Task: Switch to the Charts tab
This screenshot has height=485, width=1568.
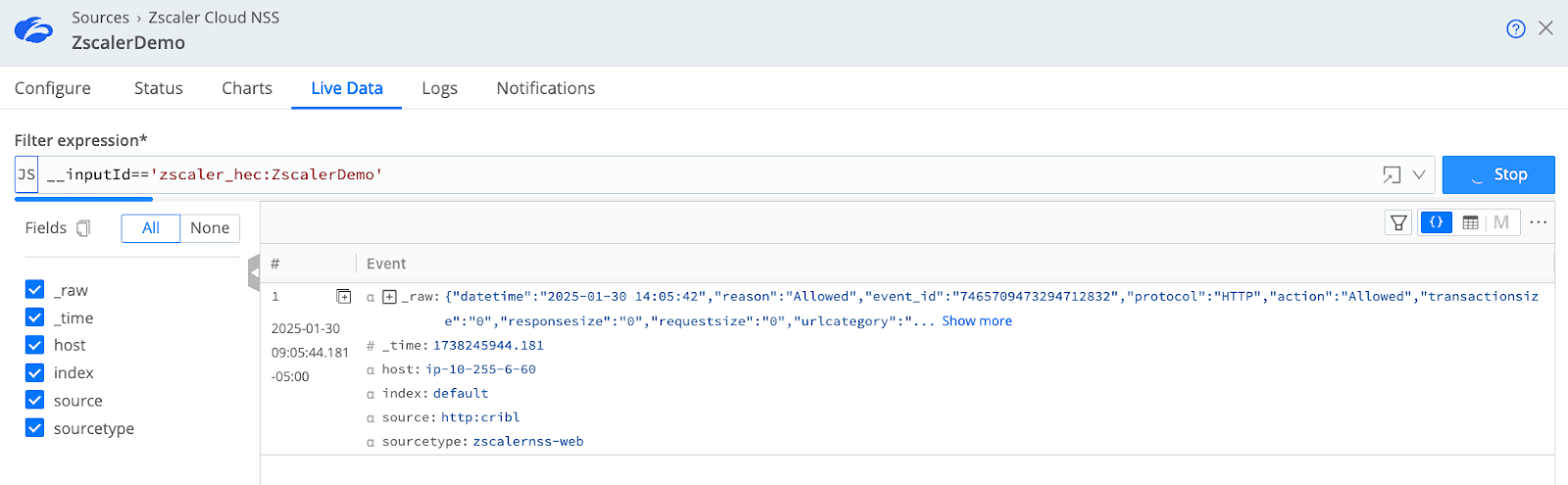Action: pyautogui.click(x=247, y=88)
